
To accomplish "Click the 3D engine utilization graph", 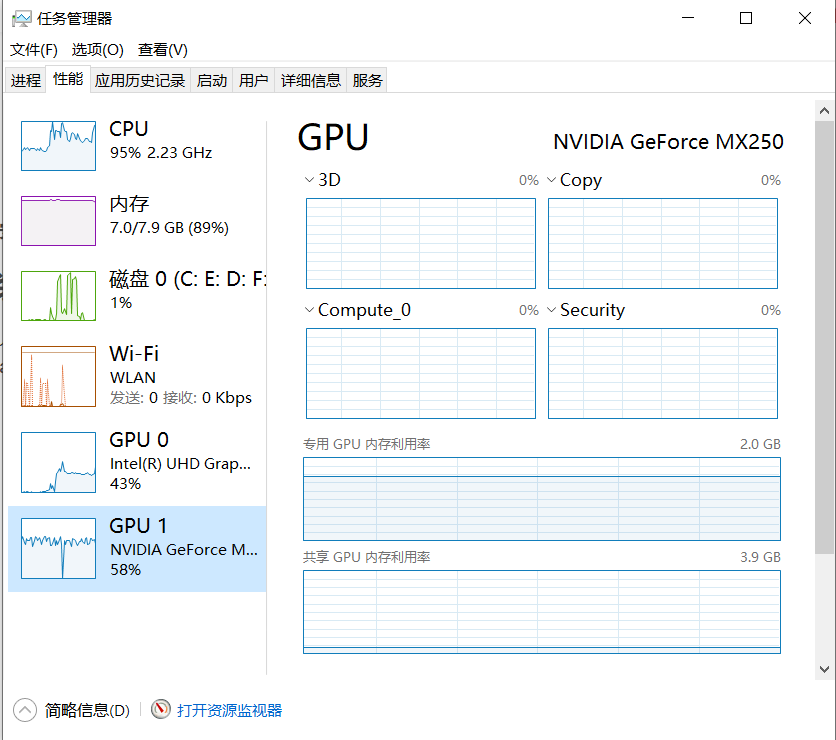I will [x=421, y=244].
